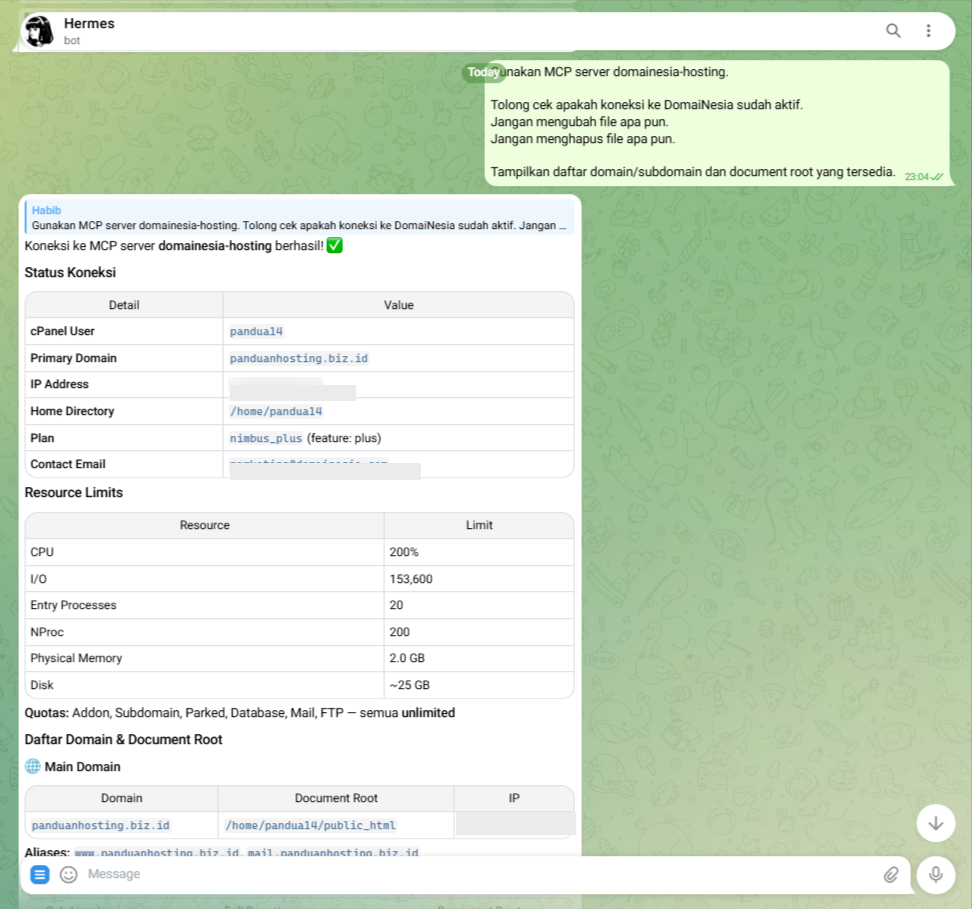This screenshot has width=972, height=909.
Task: Open search in the Hermes chat
Action: click(x=893, y=30)
